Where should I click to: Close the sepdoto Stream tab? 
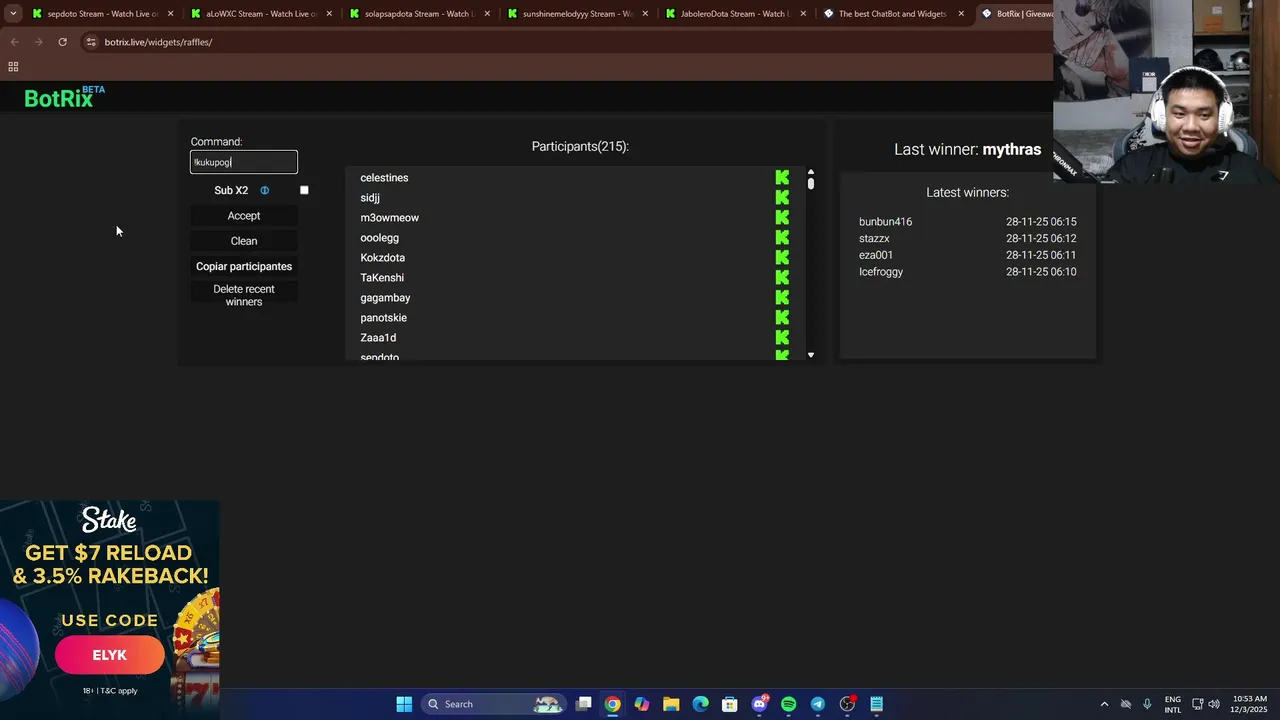point(171,14)
